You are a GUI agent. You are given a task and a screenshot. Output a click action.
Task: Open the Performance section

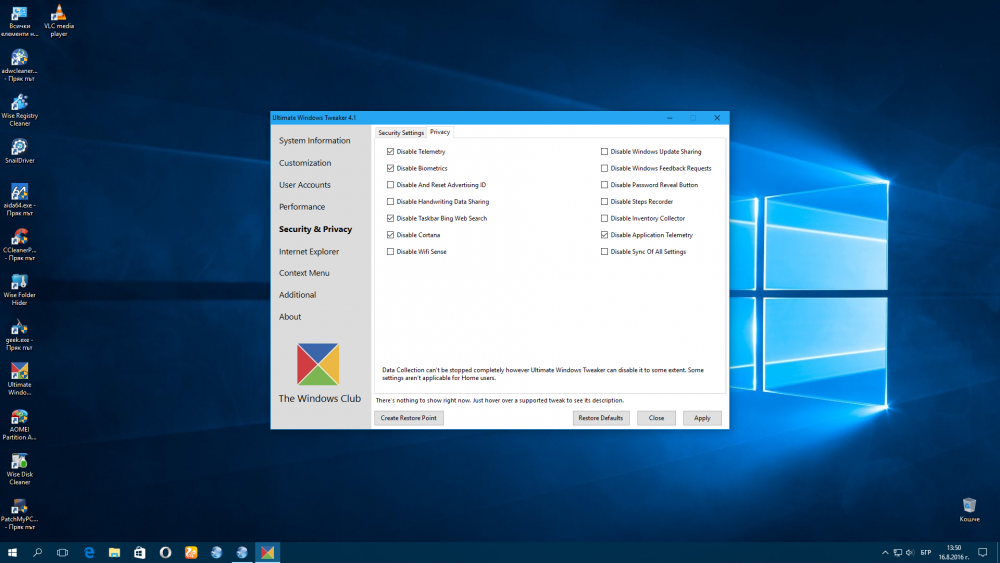[302, 207]
